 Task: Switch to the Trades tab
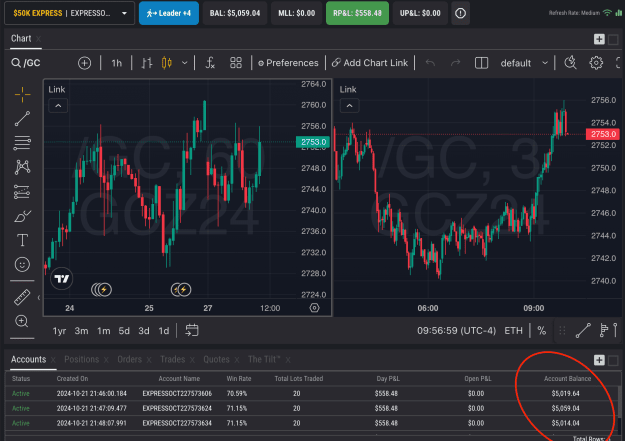tap(173, 359)
